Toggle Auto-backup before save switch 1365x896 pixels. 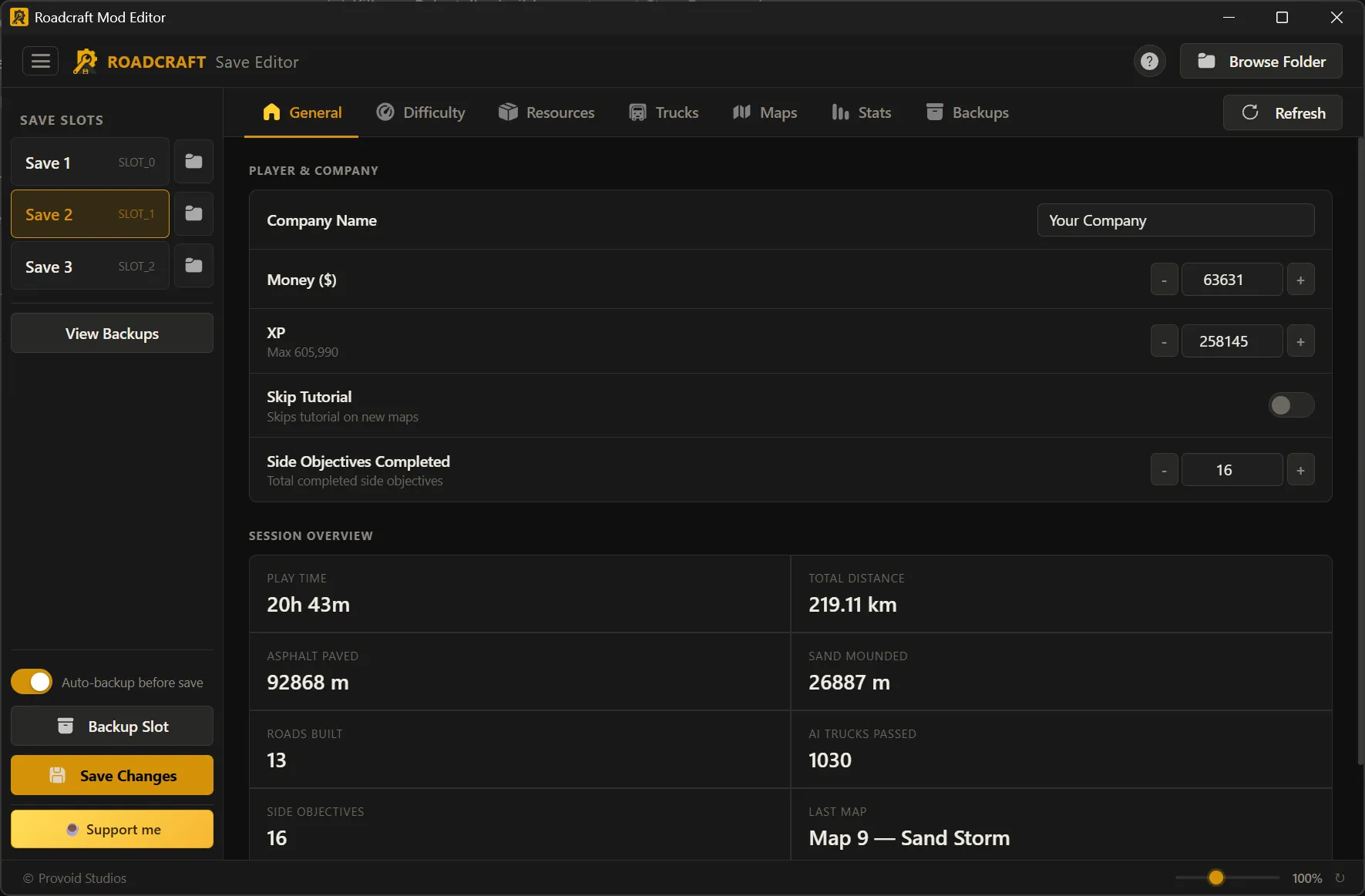(x=32, y=682)
